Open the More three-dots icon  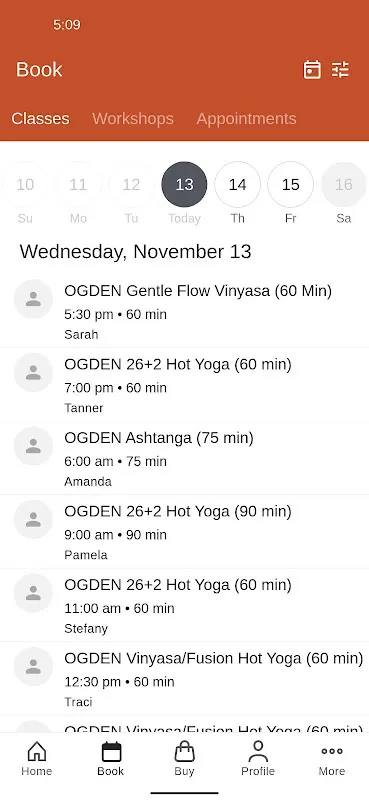pos(332,751)
